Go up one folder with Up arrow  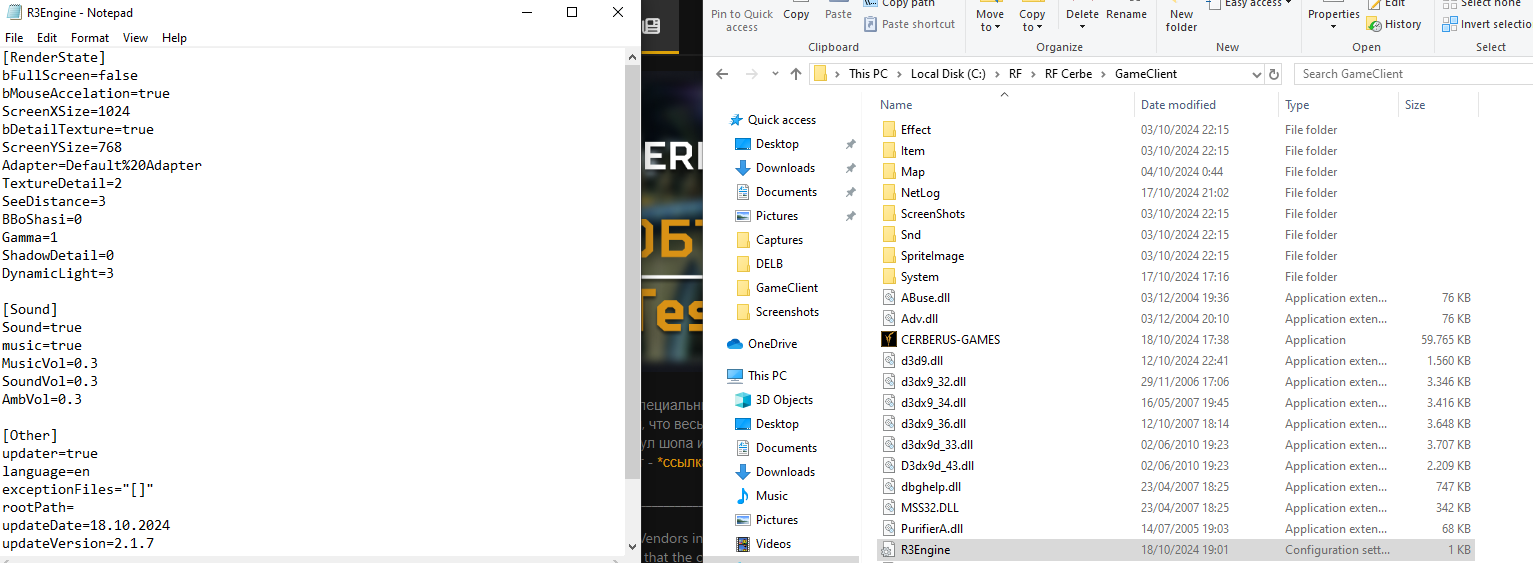(x=796, y=74)
